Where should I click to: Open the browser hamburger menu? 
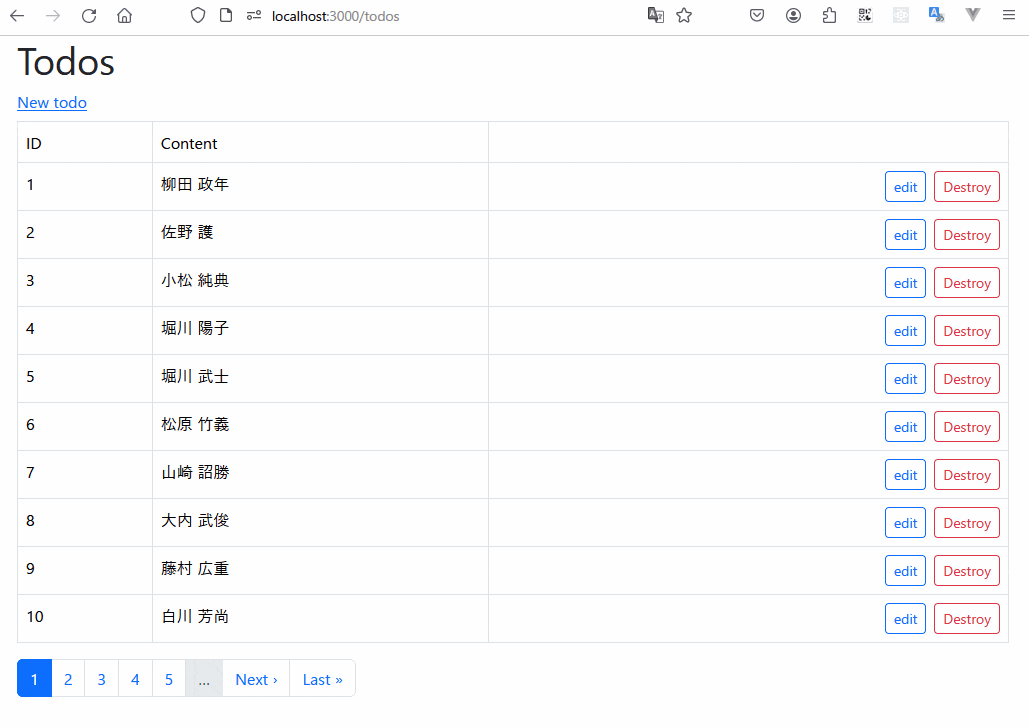1009,16
